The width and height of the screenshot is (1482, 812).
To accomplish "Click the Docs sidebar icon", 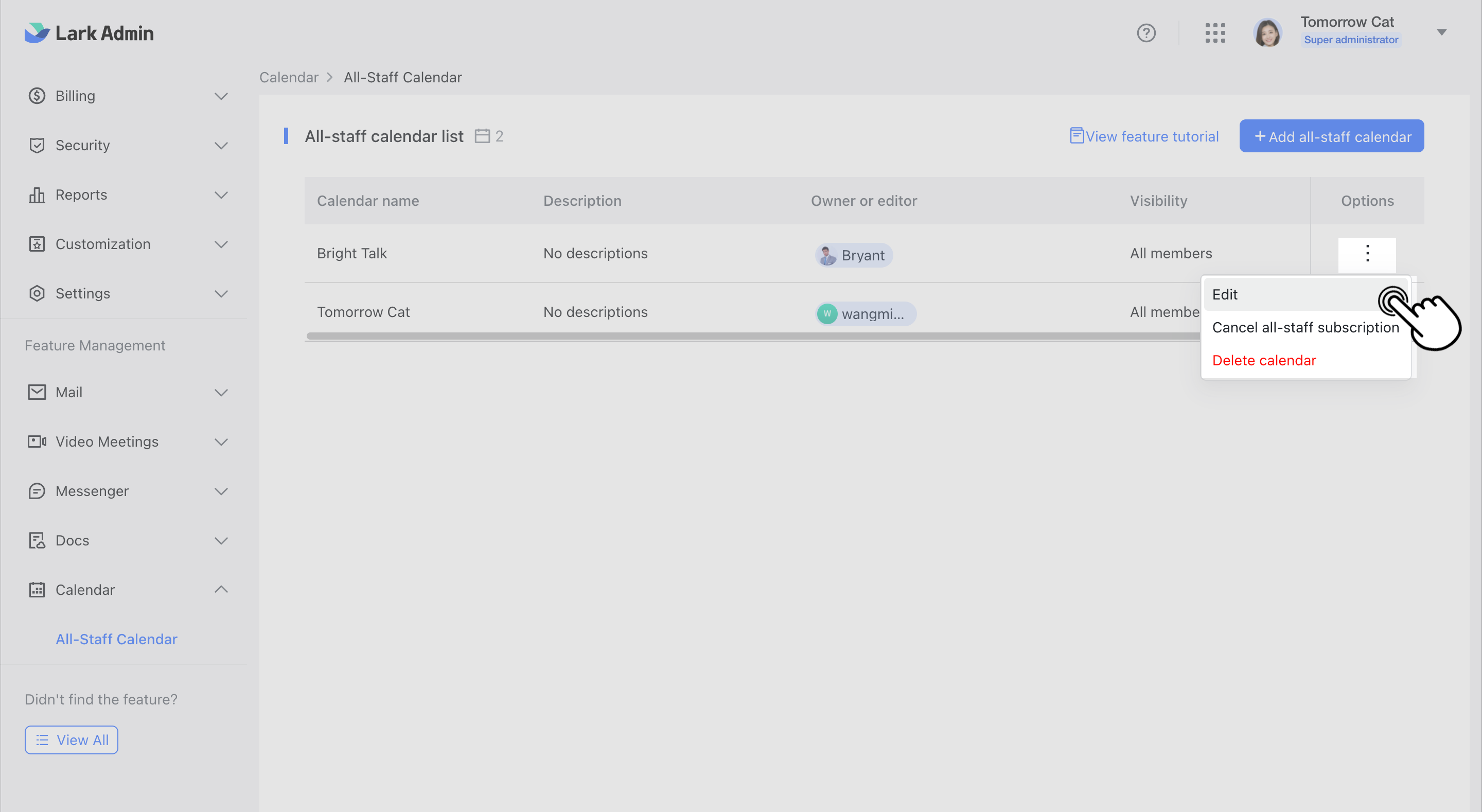I will pyautogui.click(x=37, y=540).
